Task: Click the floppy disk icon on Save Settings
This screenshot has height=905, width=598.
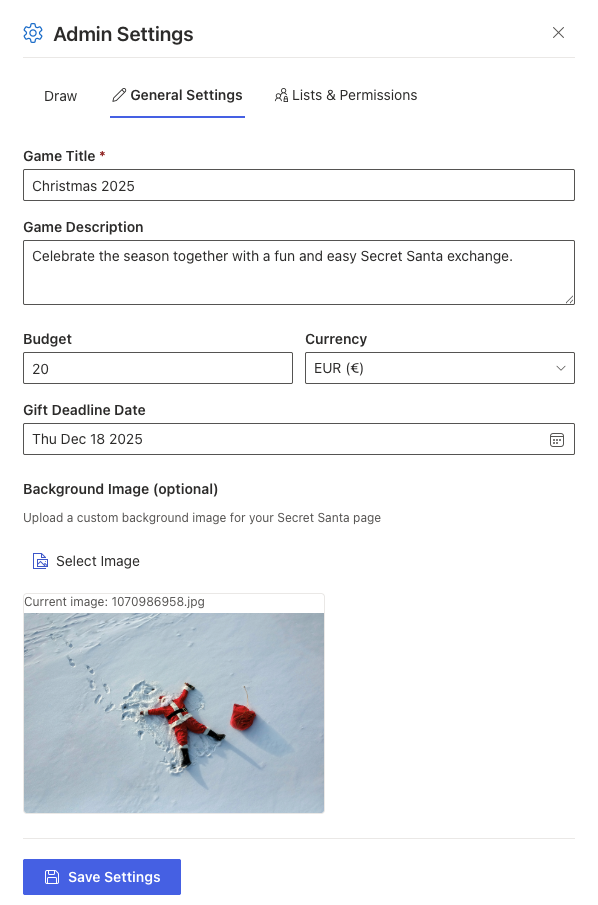Action: coord(51,876)
